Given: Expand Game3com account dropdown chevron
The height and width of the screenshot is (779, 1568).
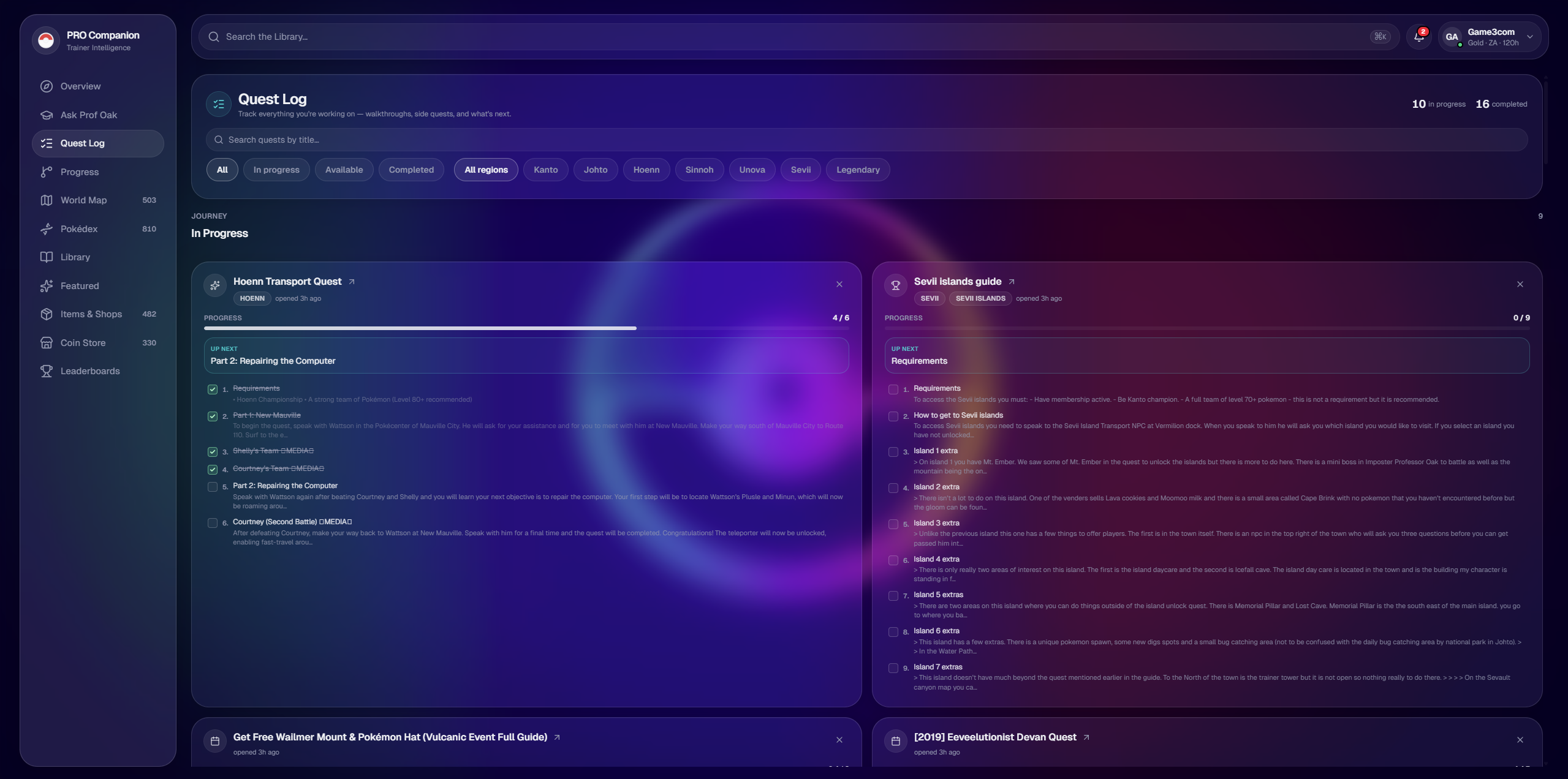Looking at the screenshot, I should click(x=1529, y=37).
